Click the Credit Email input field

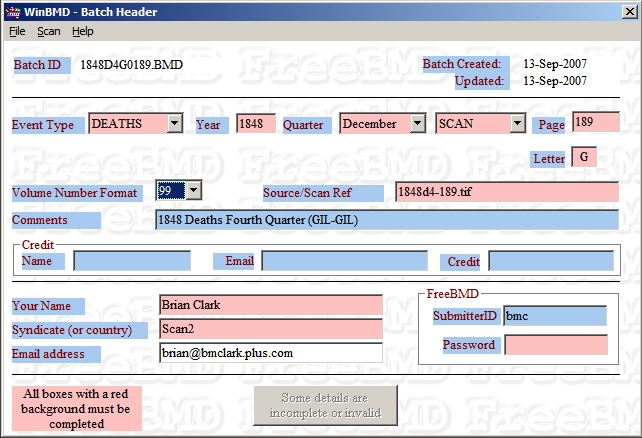click(x=345, y=261)
